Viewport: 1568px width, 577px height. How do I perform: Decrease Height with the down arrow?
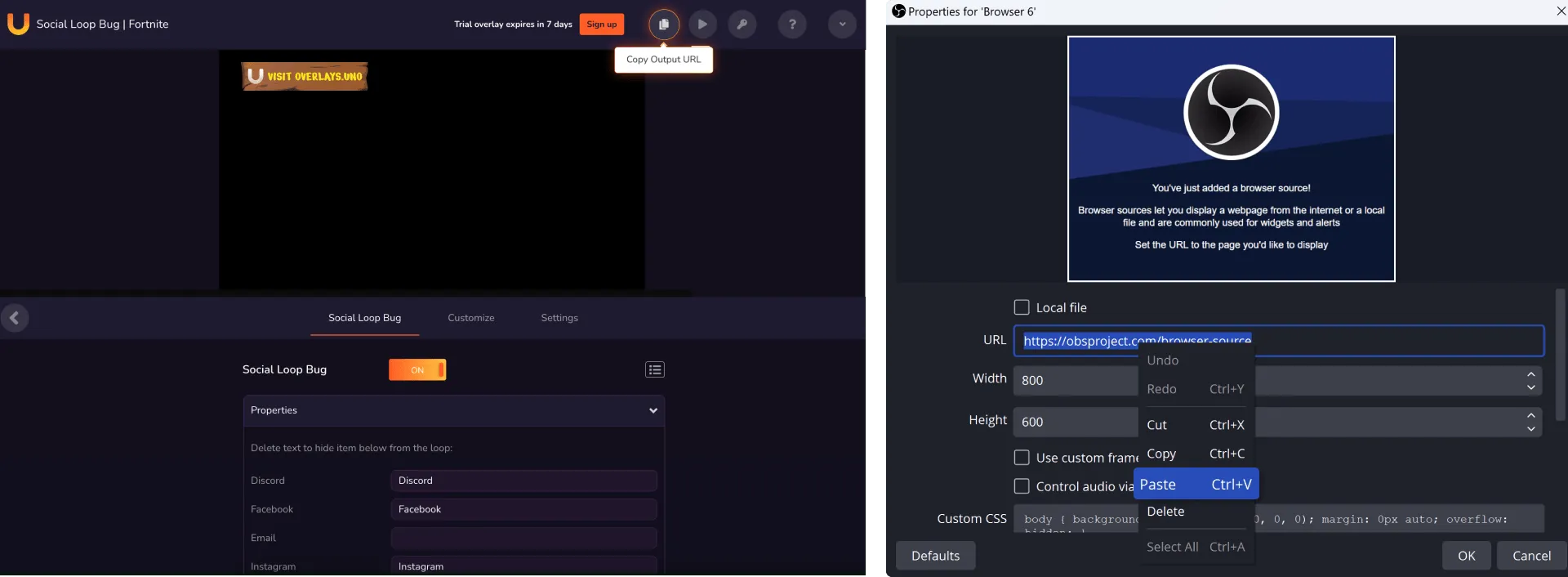tap(1531, 429)
